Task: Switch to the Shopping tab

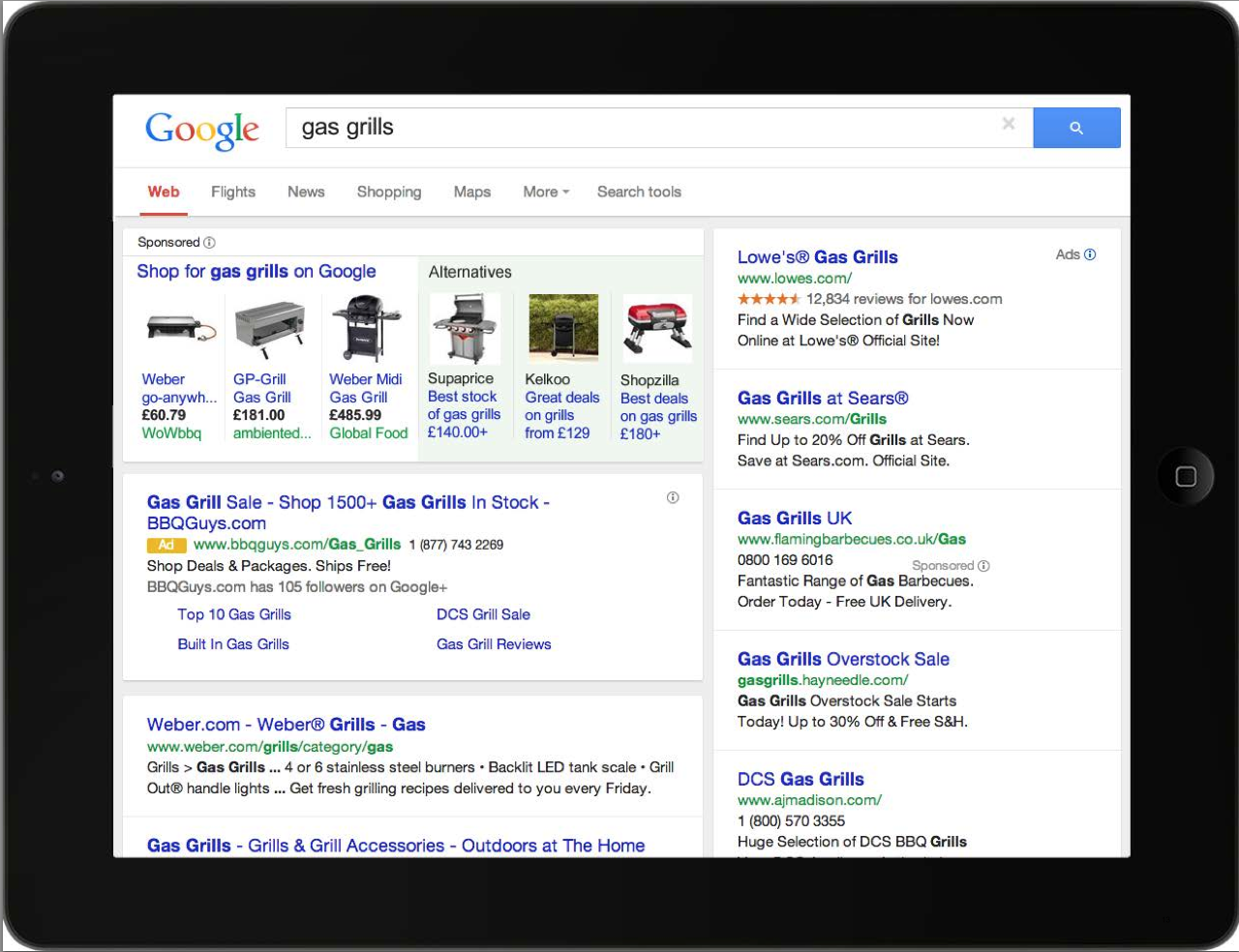Action: click(x=389, y=192)
